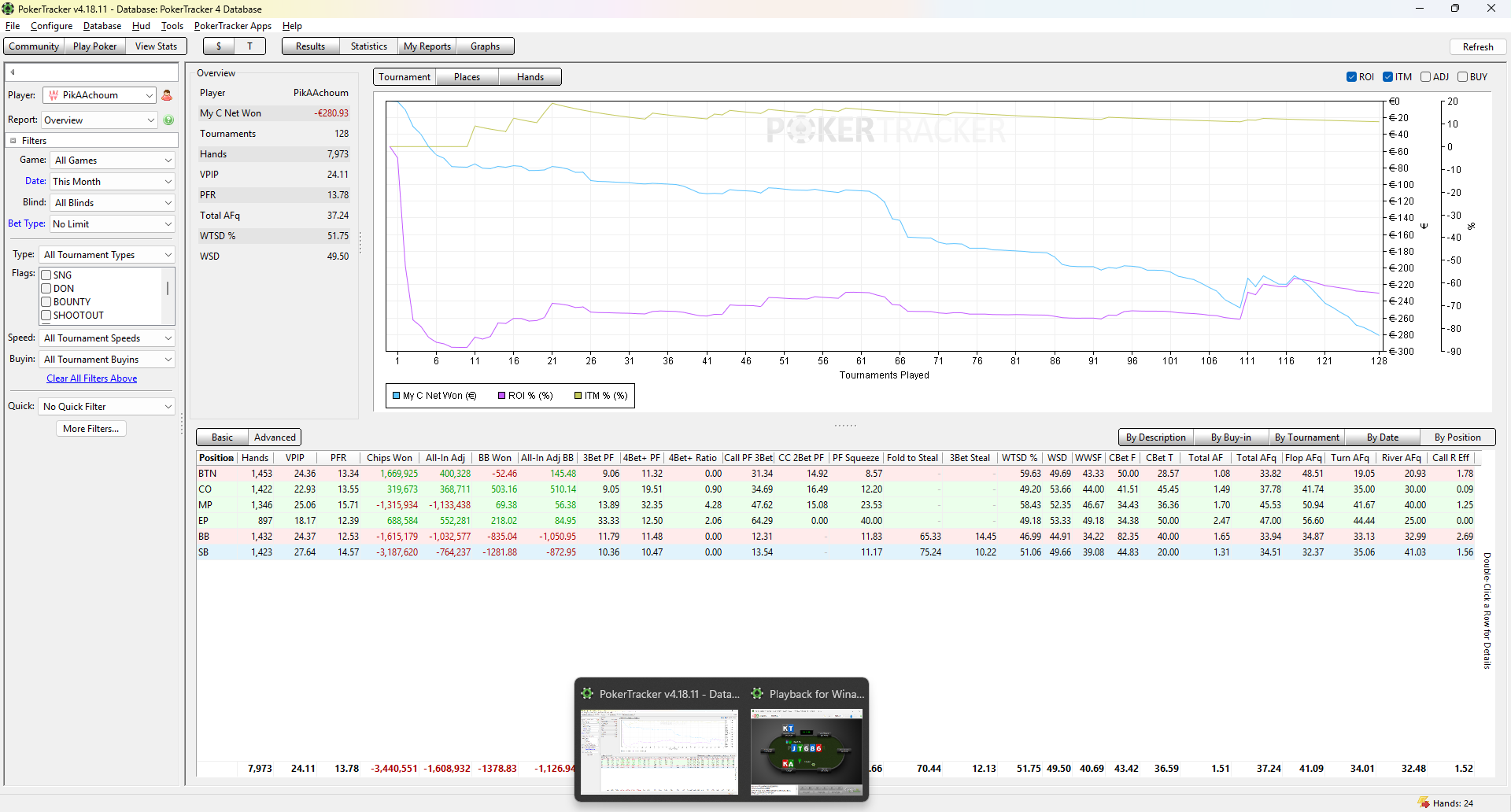Screen dimensions: 1511x812
Task: Enable the BUY checkbox
Action: pyautogui.click(x=1462, y=77)
